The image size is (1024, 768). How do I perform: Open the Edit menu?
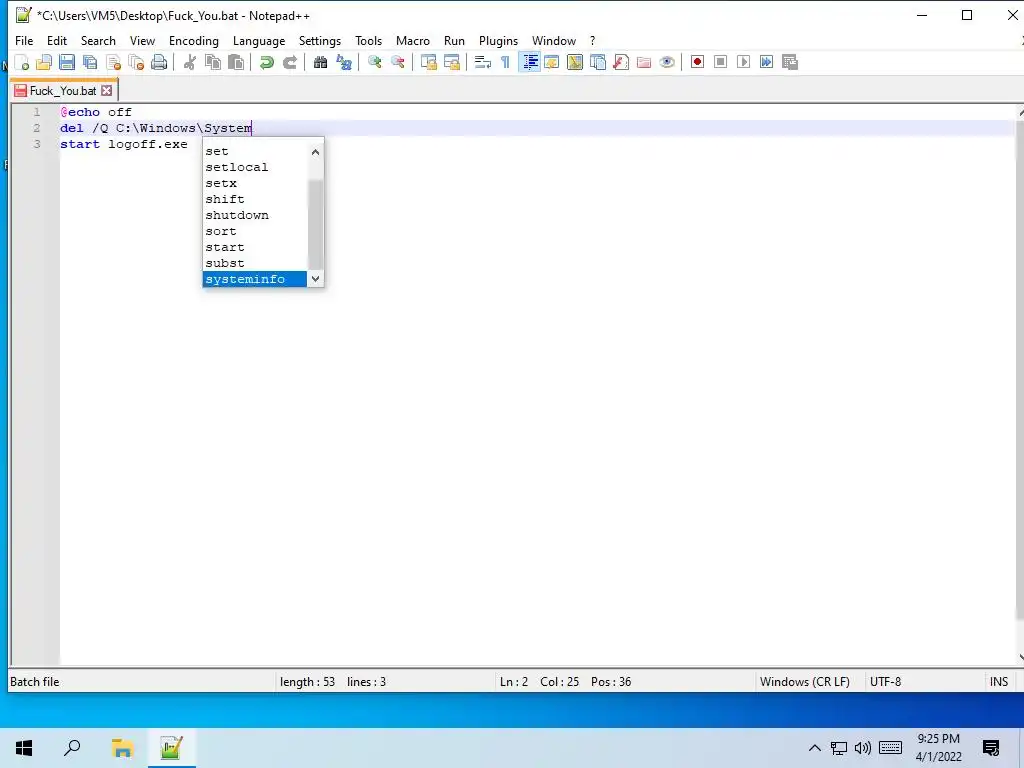pyautogui.click(x=57, y=40)
